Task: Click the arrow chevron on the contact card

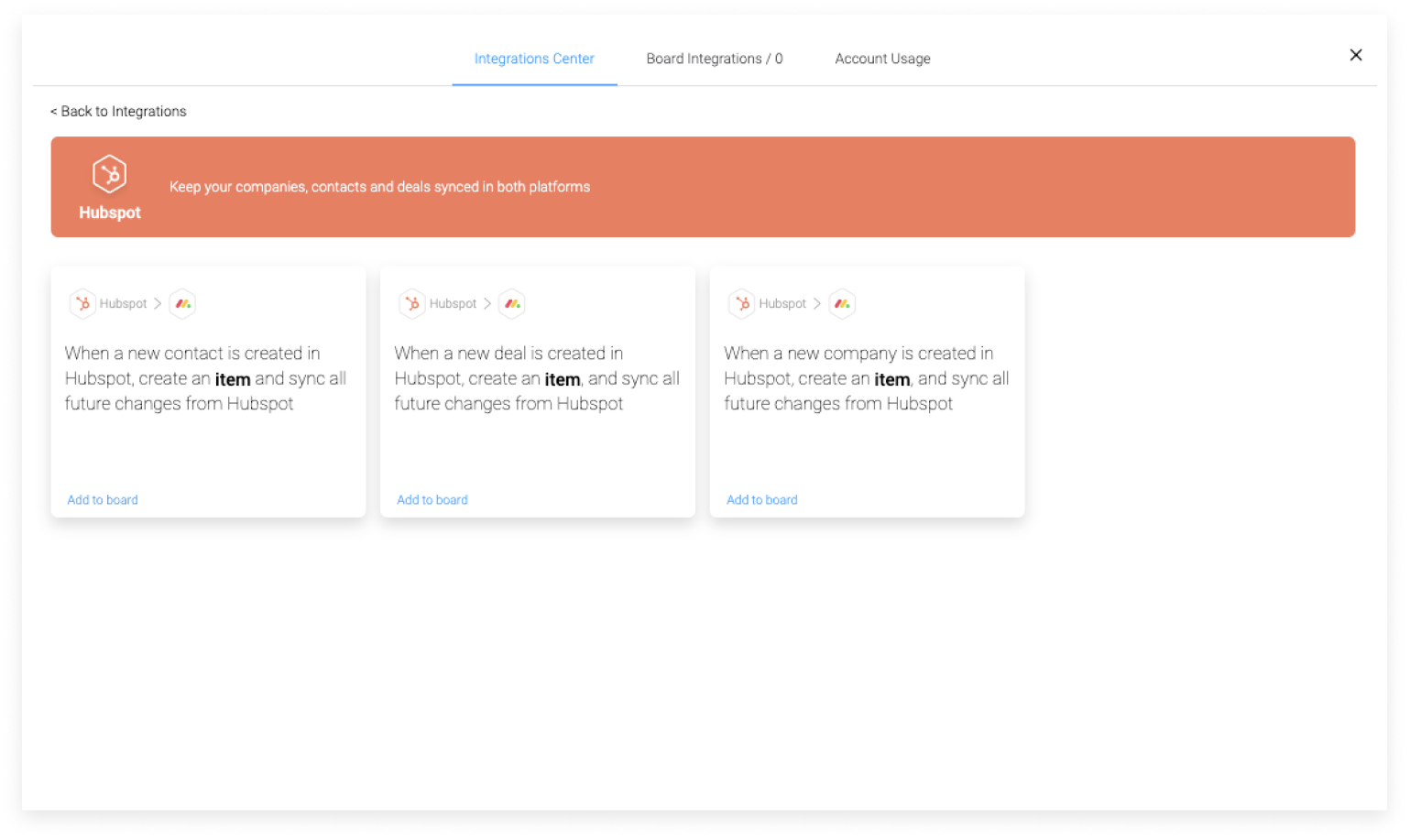Action: pos(158,303)
